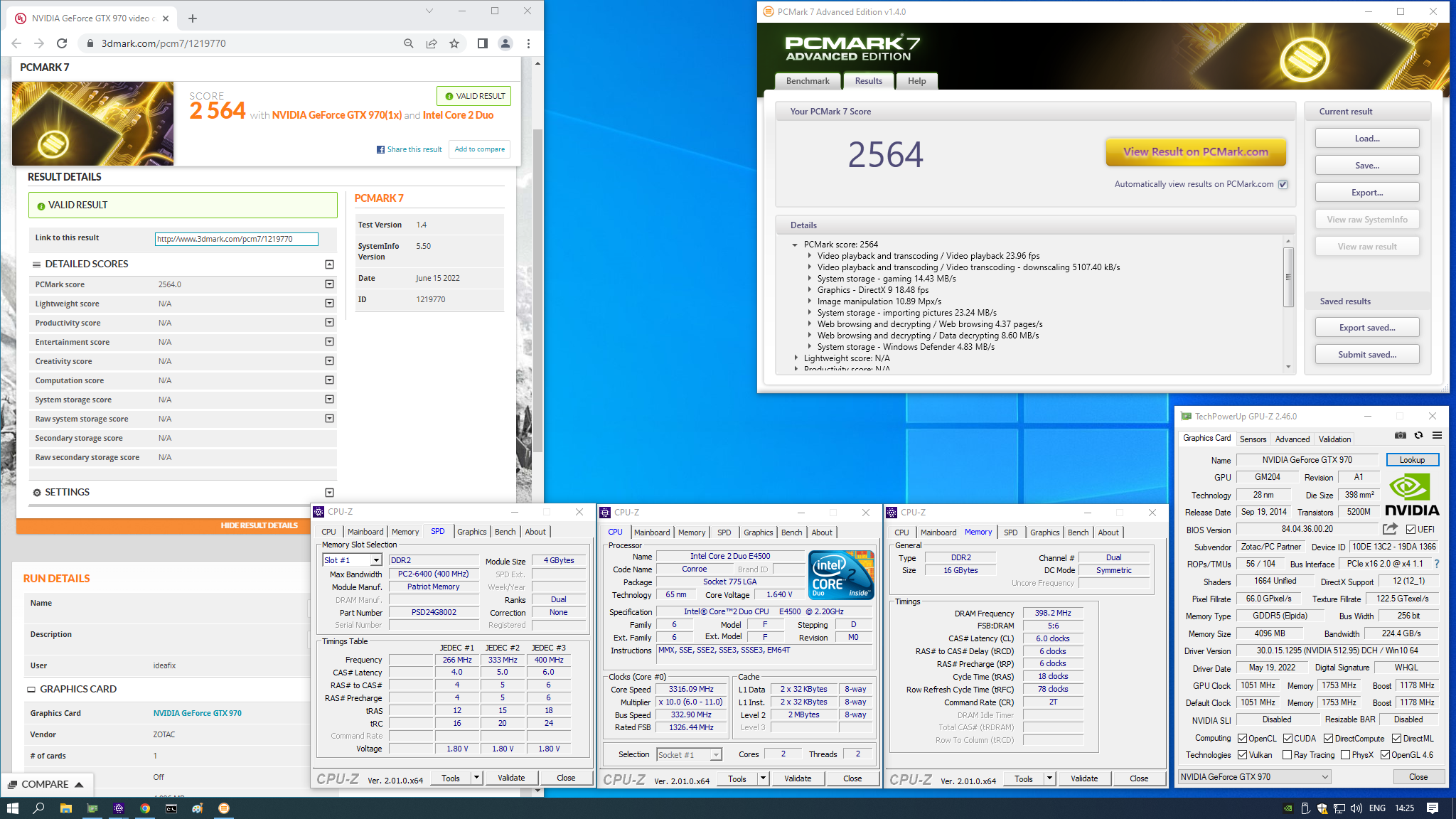Open Mainboard tab in the Memory CPU-Z window

coord(938,532)
